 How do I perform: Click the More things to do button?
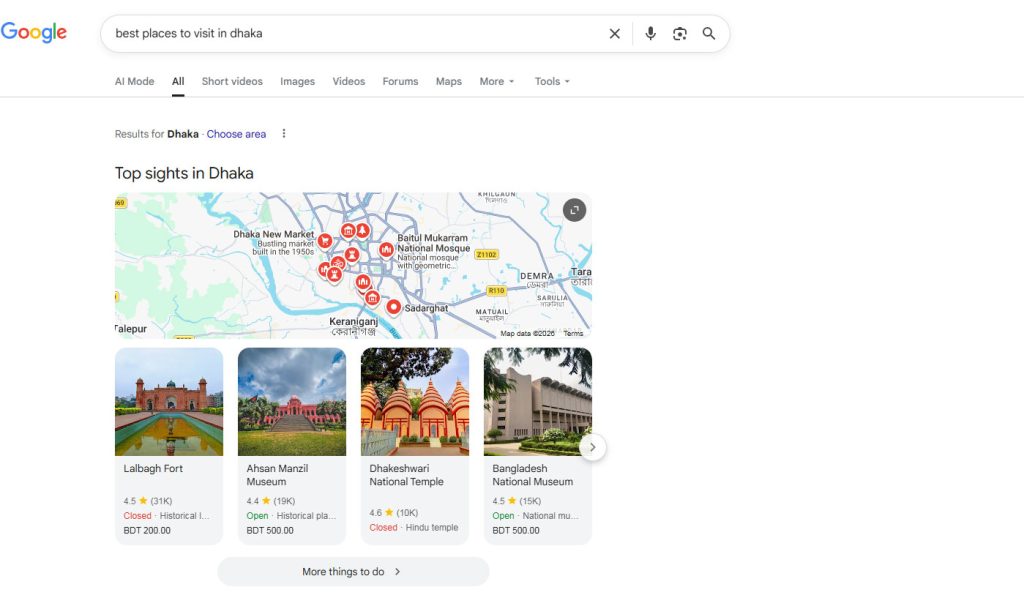click(x=352, y=572)
